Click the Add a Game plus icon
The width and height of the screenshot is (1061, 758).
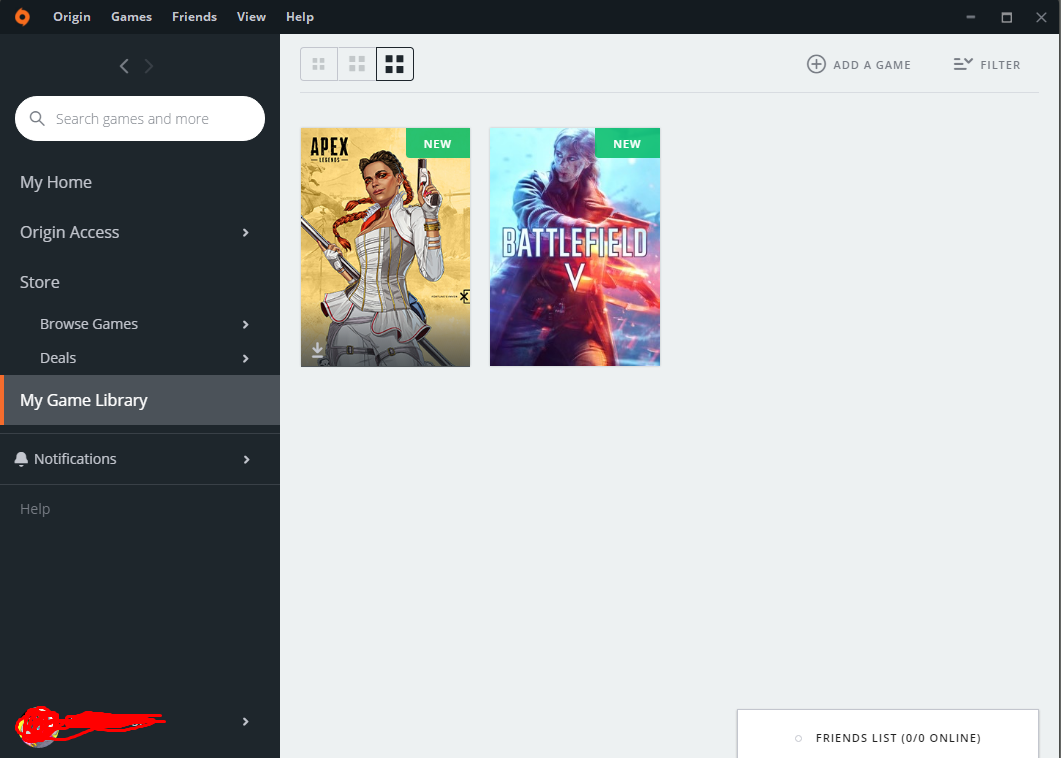click(x=817, y=64)
